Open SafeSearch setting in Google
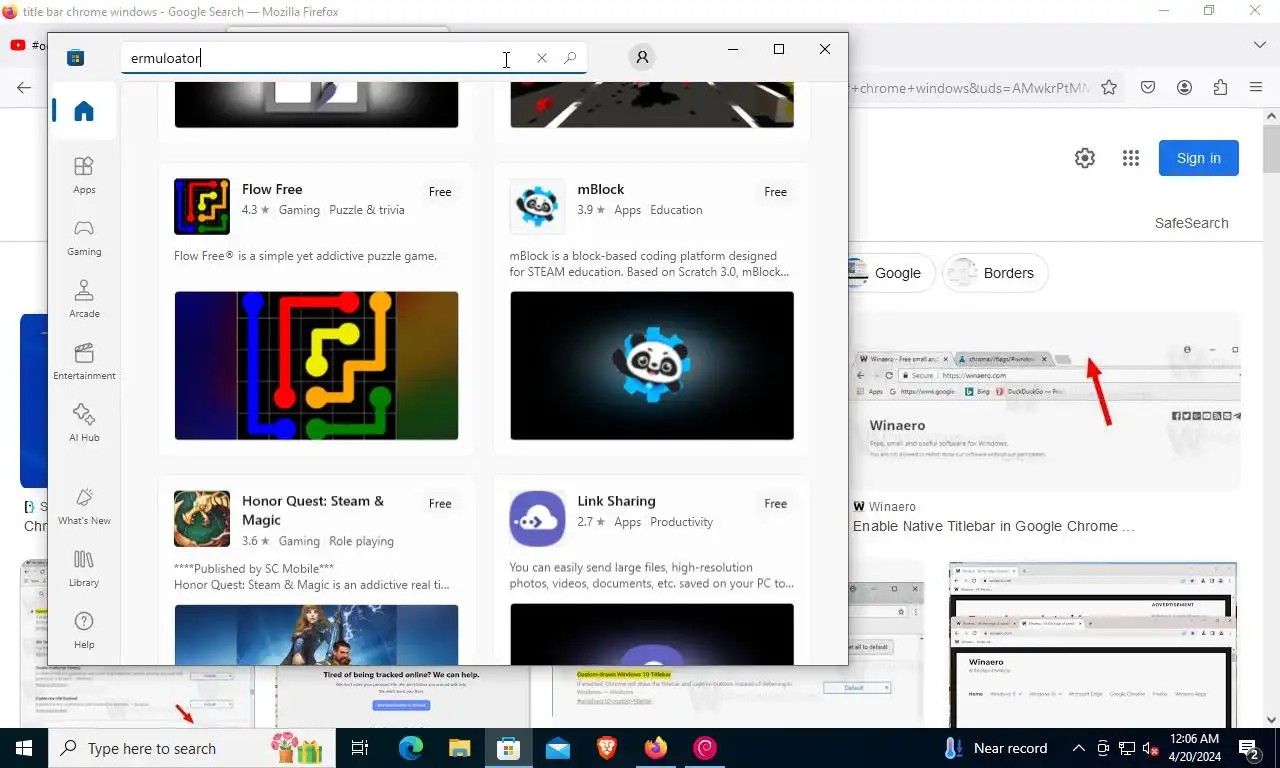 1191,223
